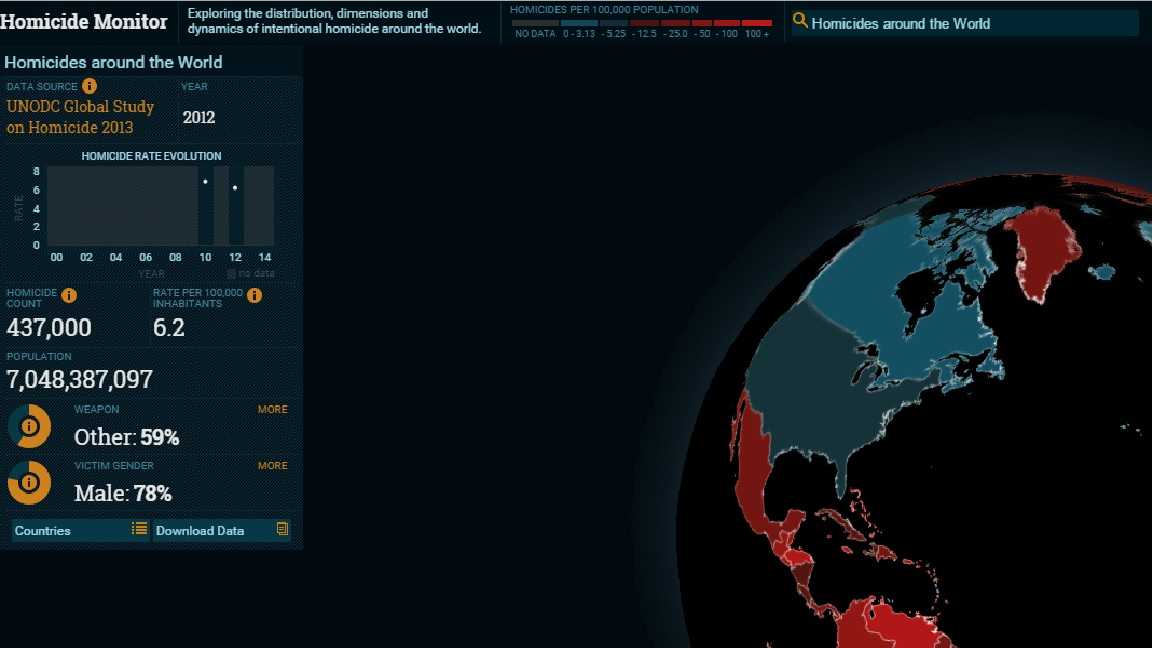Click the Male: 78% gender value
Screen dimensions: 1152x648
click(123, 493)
